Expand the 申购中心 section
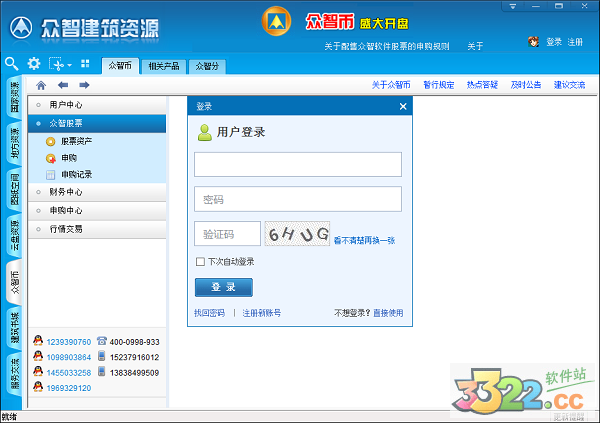The height and width of the screenshot is (423, 600). (x=97, y=211)
